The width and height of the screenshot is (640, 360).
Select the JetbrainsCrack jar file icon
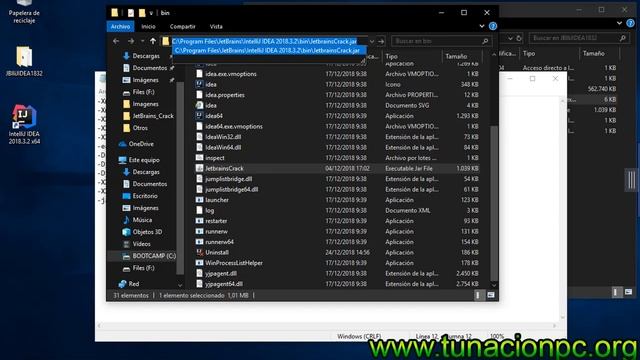pos(199,168)
